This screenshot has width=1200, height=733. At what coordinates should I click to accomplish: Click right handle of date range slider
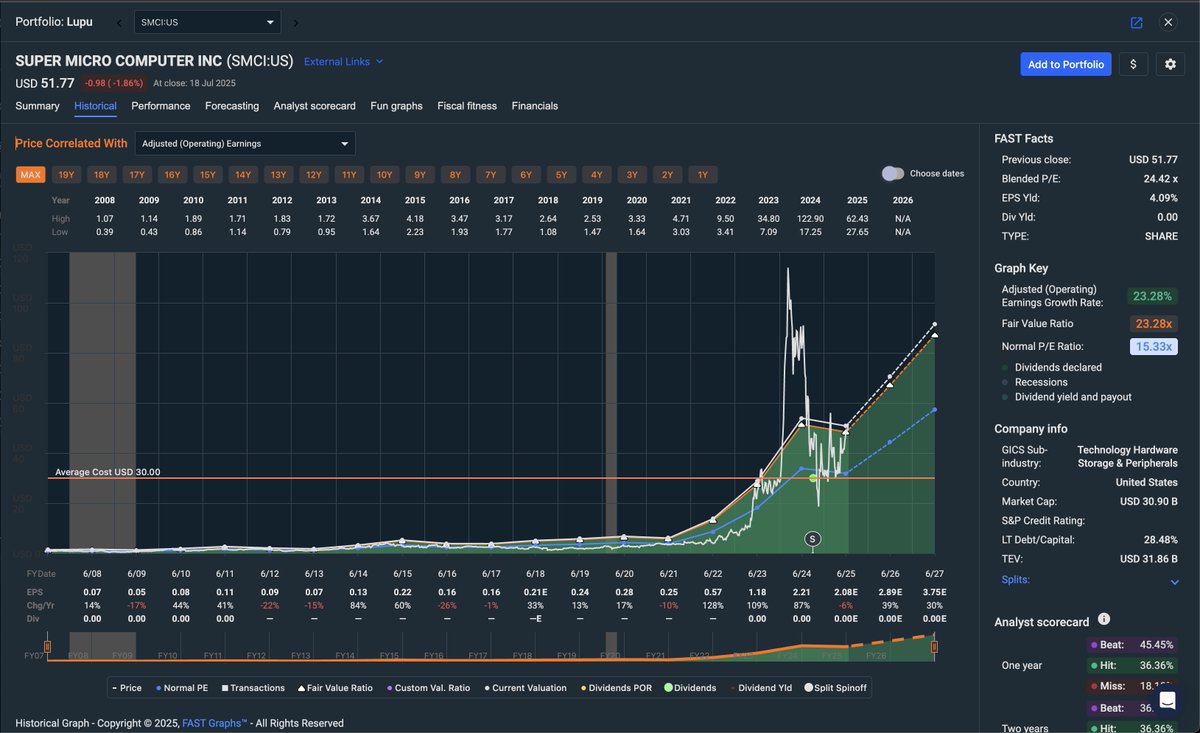click(934, 647)
